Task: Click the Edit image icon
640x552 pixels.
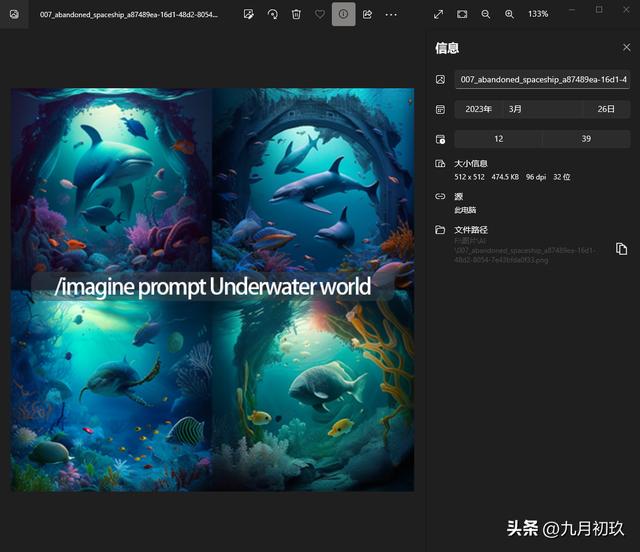Action: [x=248, y=14]
